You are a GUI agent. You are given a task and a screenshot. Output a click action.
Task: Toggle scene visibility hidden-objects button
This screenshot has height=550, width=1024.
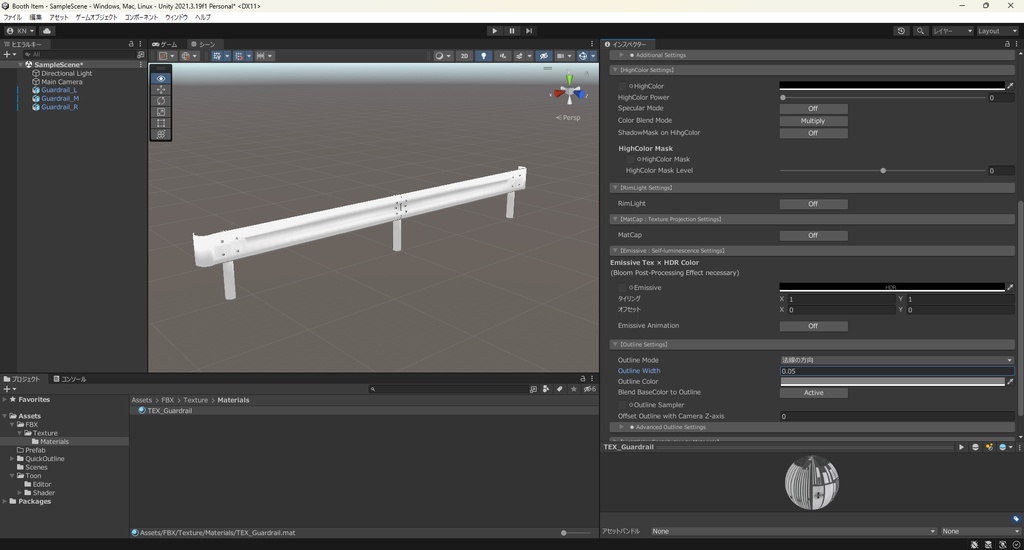[x=543, y=56]
